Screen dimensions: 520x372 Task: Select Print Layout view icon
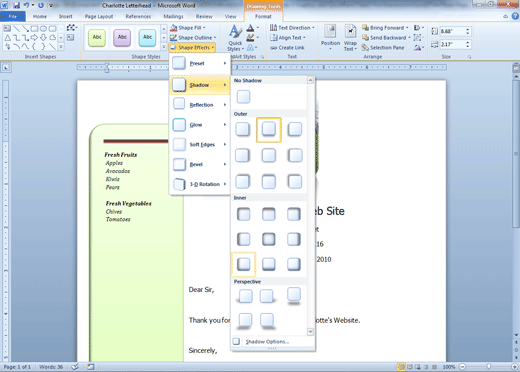[x=402, y=367]
